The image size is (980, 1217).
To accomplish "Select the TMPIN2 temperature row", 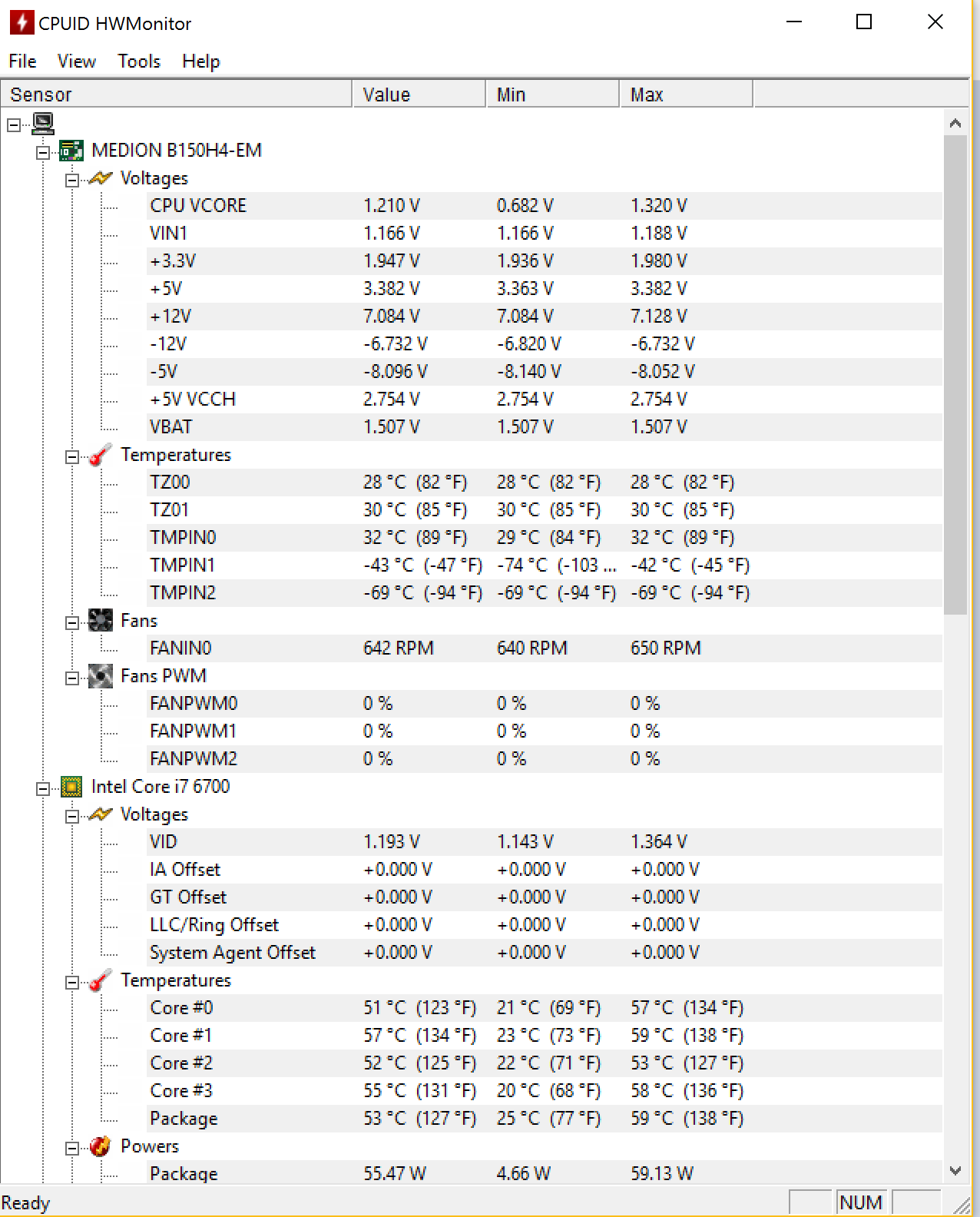I will (545, 593).
